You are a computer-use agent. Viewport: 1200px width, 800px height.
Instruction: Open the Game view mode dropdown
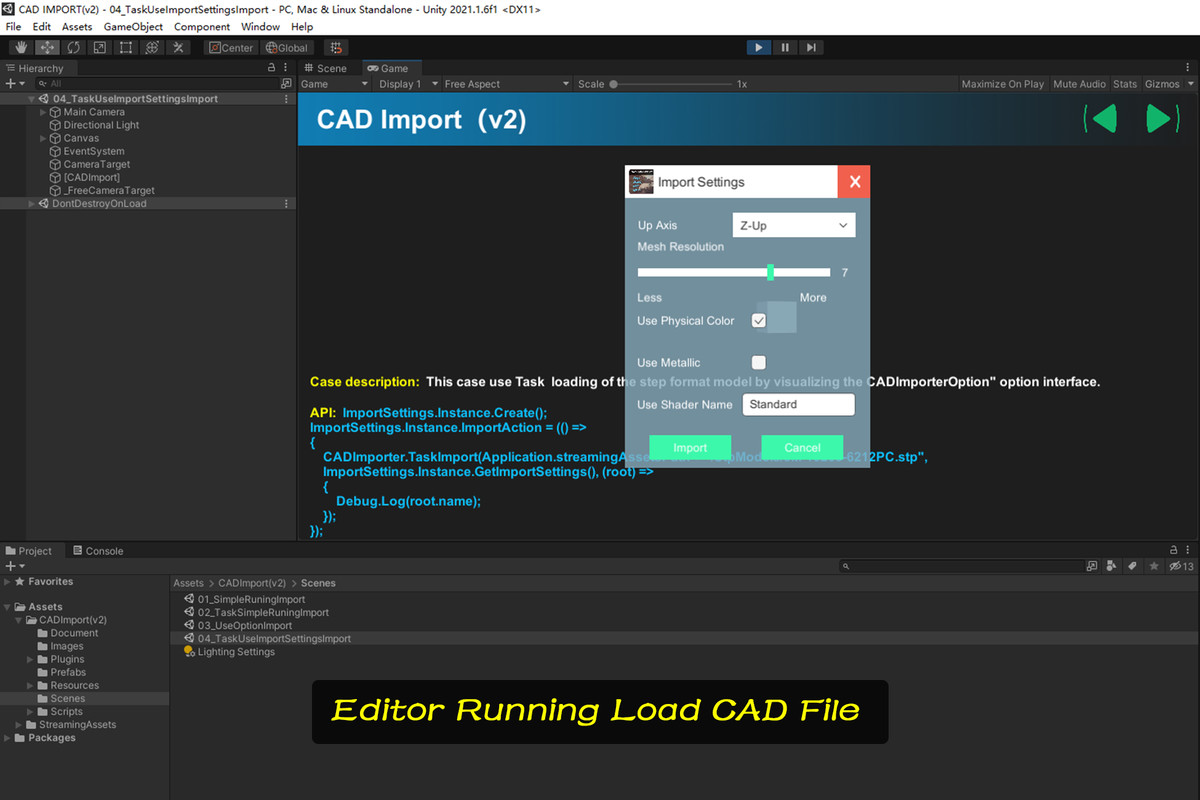click(x=336, y=84)
